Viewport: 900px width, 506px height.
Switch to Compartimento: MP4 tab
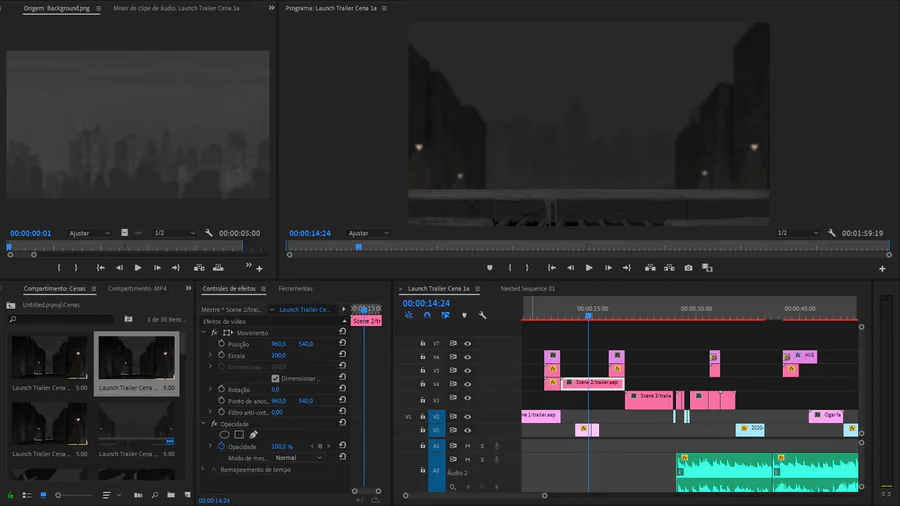pos(137,289)
